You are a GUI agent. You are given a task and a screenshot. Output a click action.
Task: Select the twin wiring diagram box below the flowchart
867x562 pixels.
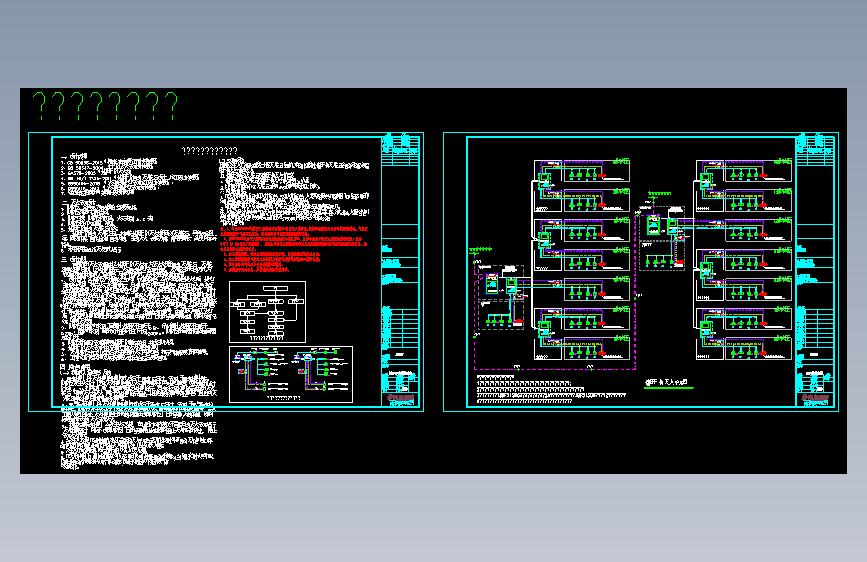(x=291, y=374)
